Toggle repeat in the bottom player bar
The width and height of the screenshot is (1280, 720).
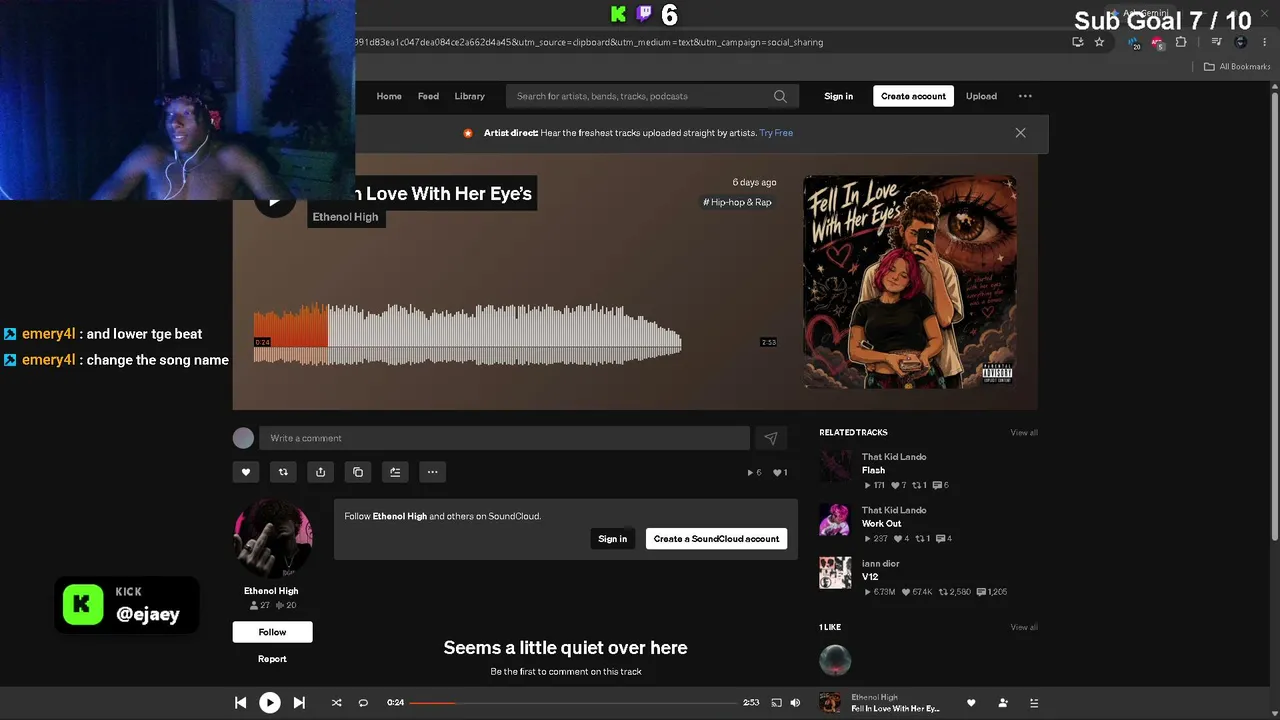click(x=363, y=703)
